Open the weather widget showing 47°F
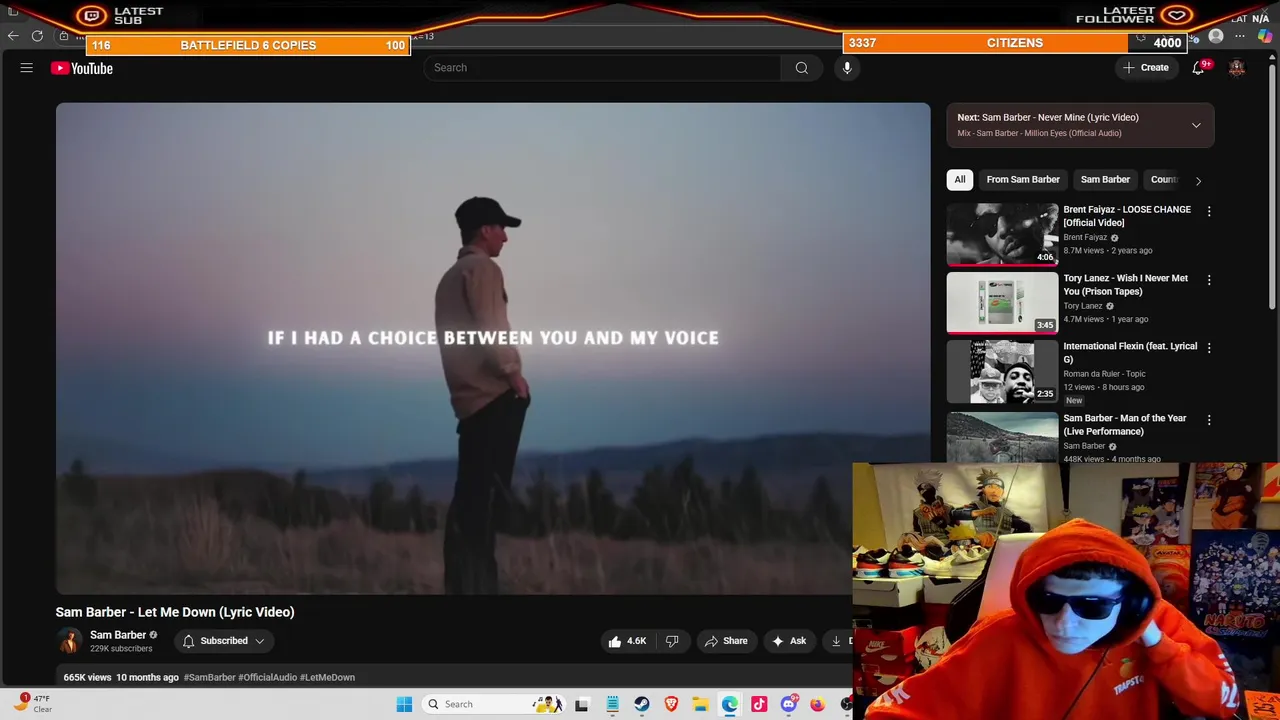The width and height of the screenshot is (1280, 720). pos(32,703)
